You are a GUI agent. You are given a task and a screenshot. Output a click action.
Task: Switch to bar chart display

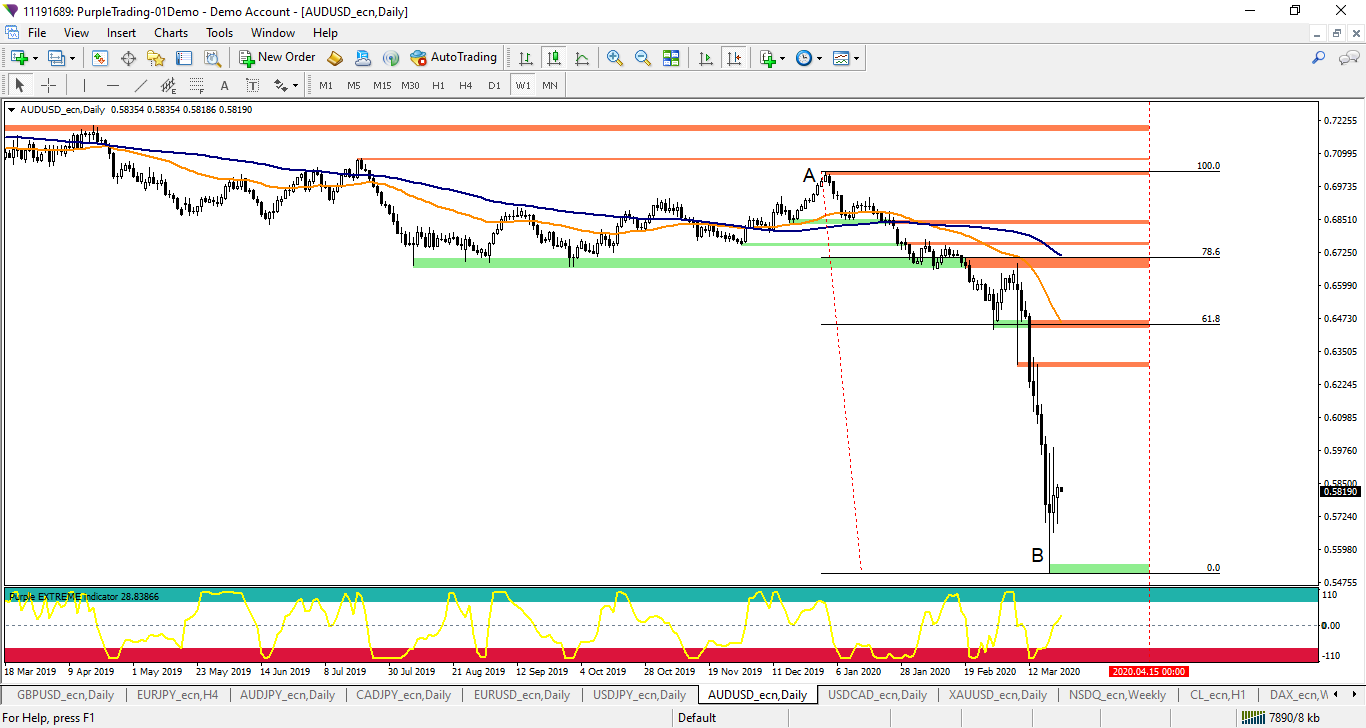[x=525, y=58]
